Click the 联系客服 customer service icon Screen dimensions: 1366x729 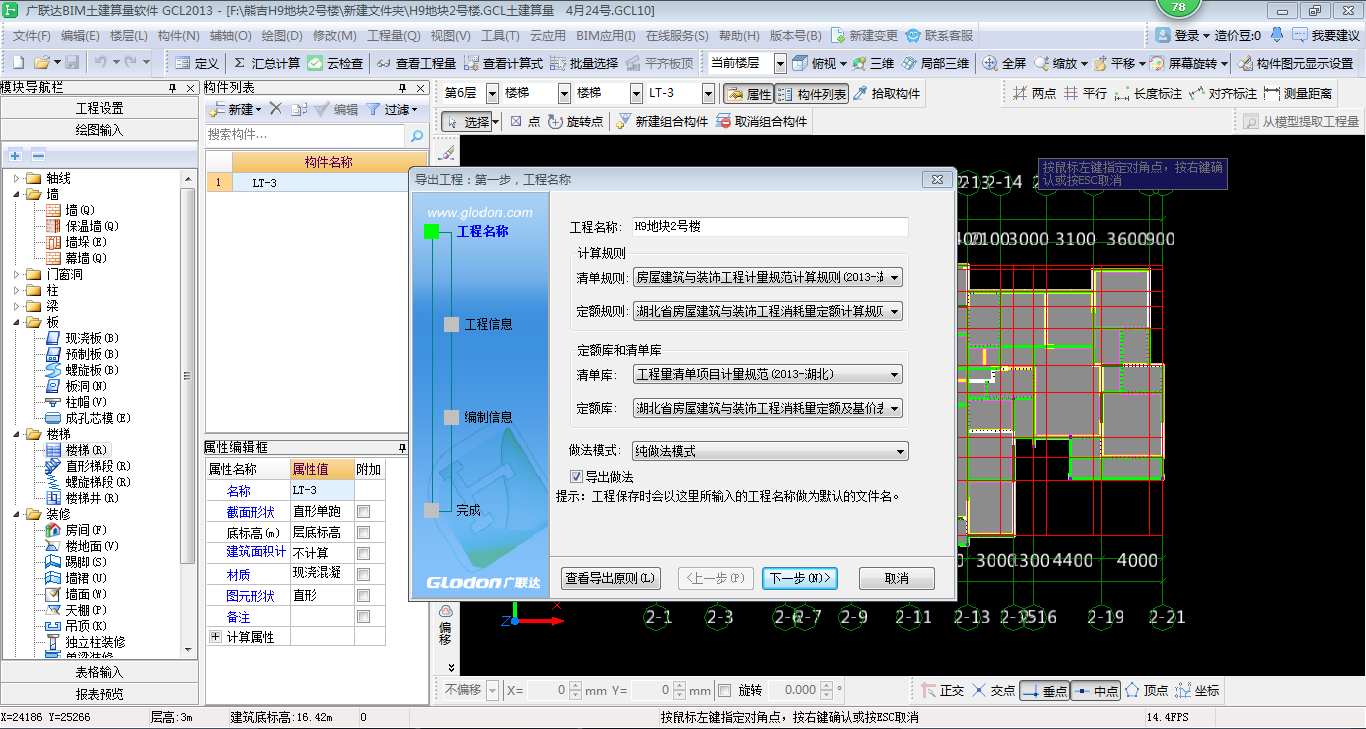[x=939, y=35]
